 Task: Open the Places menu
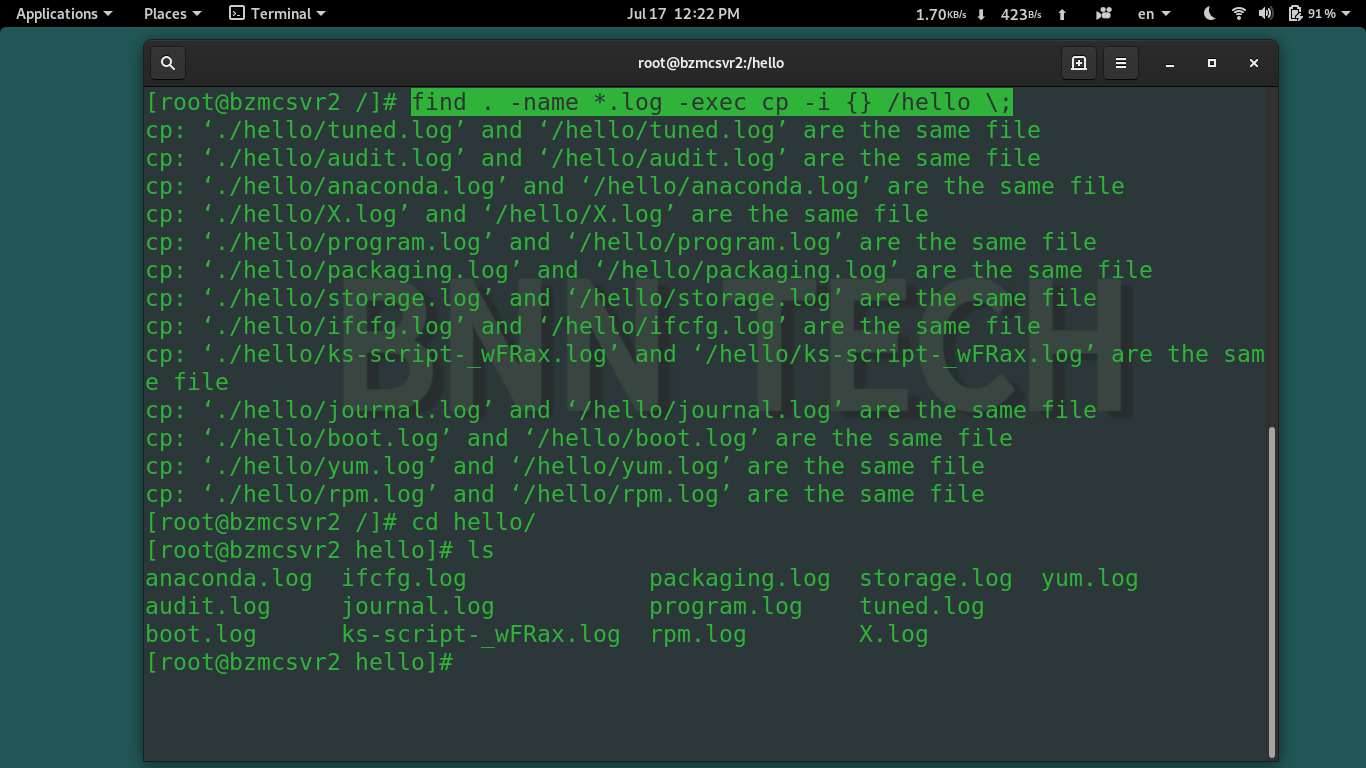(x=170, y=13)
